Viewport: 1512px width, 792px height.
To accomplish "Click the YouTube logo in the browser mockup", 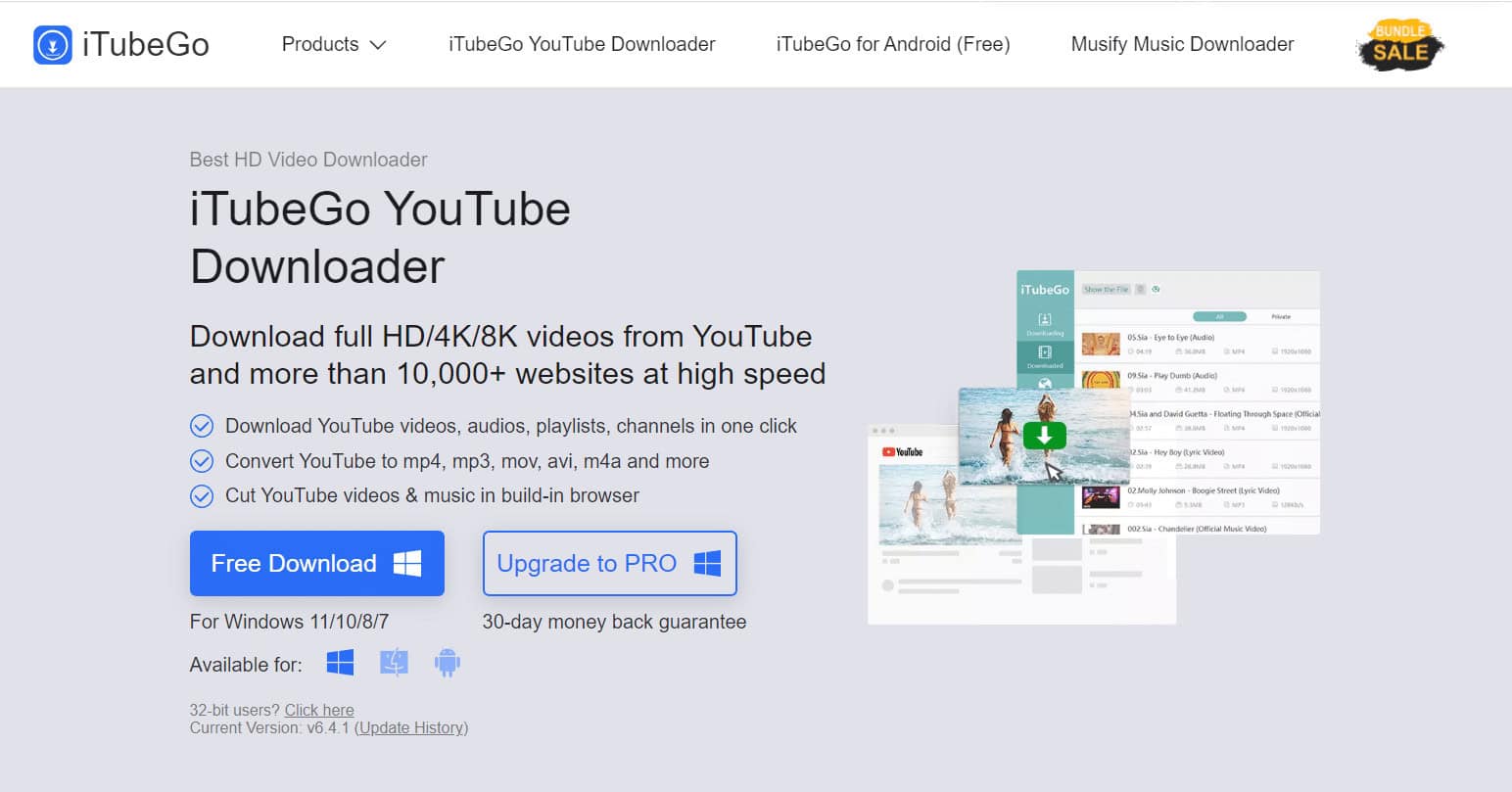I will (903, 451).
